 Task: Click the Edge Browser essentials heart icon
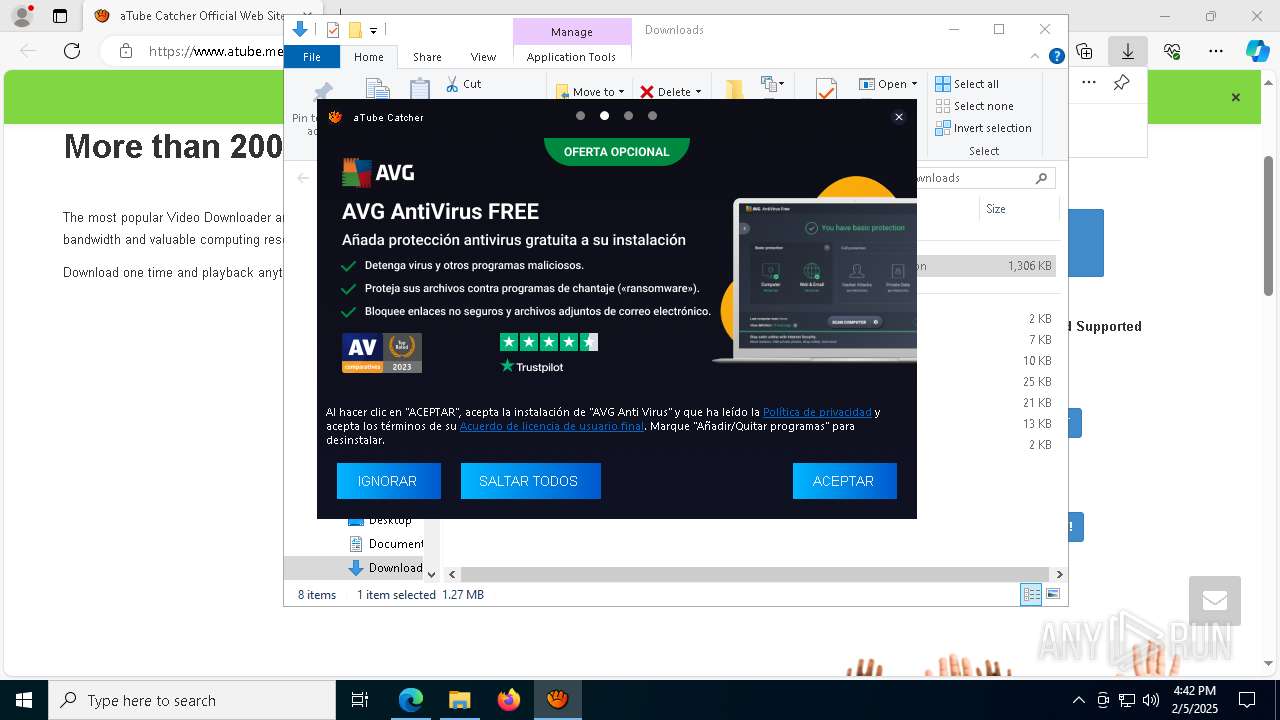[x=1172, y=50]
